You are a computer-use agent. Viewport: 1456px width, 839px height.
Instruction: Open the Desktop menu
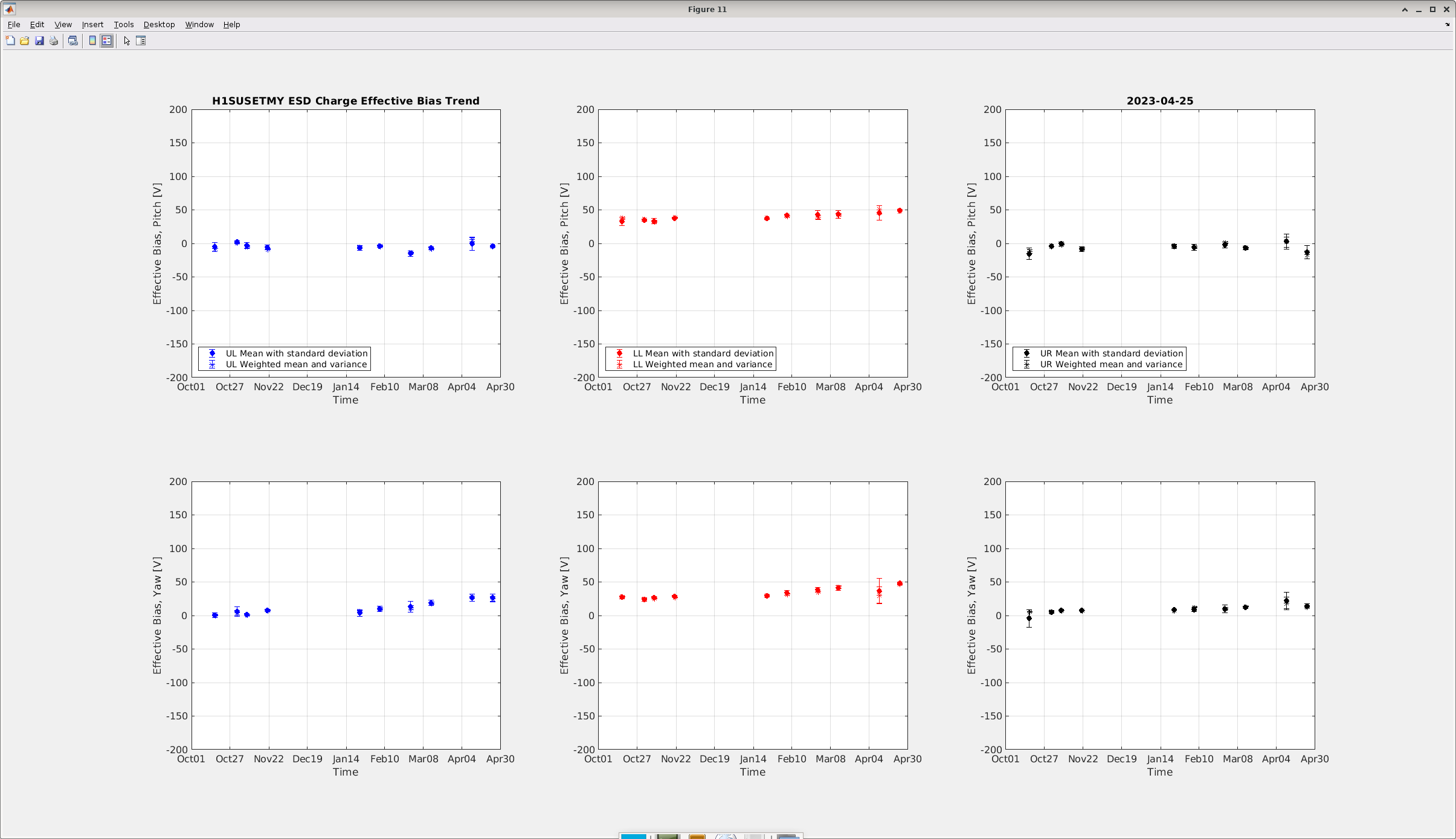(159, 25)
